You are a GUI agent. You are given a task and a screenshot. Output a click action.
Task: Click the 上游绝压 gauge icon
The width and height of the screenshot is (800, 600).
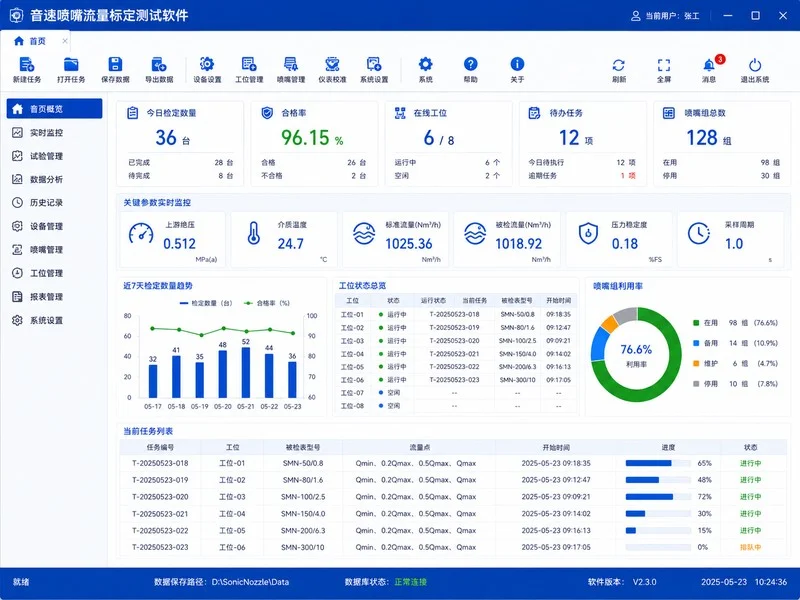coord(141,234)
